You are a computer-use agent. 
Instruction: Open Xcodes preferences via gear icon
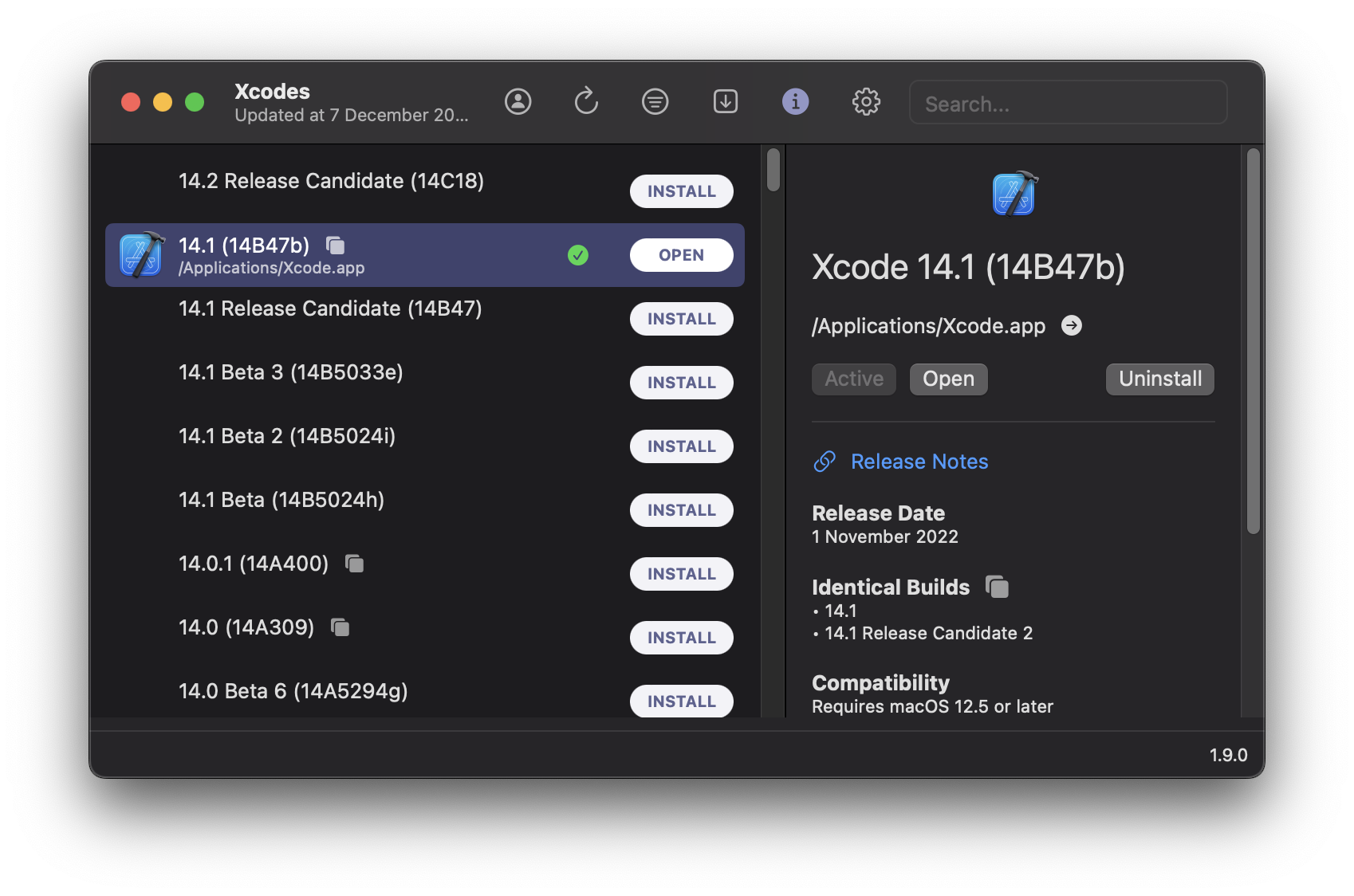866,101
